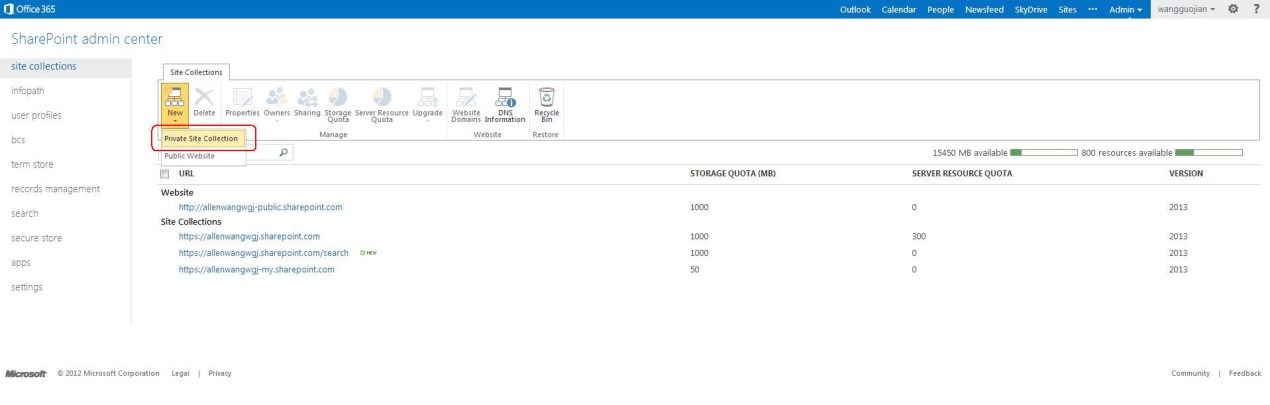Click the Upgrade ribbon icon
Viewport: 1270px width, 405px height.
tap(427, 103)
